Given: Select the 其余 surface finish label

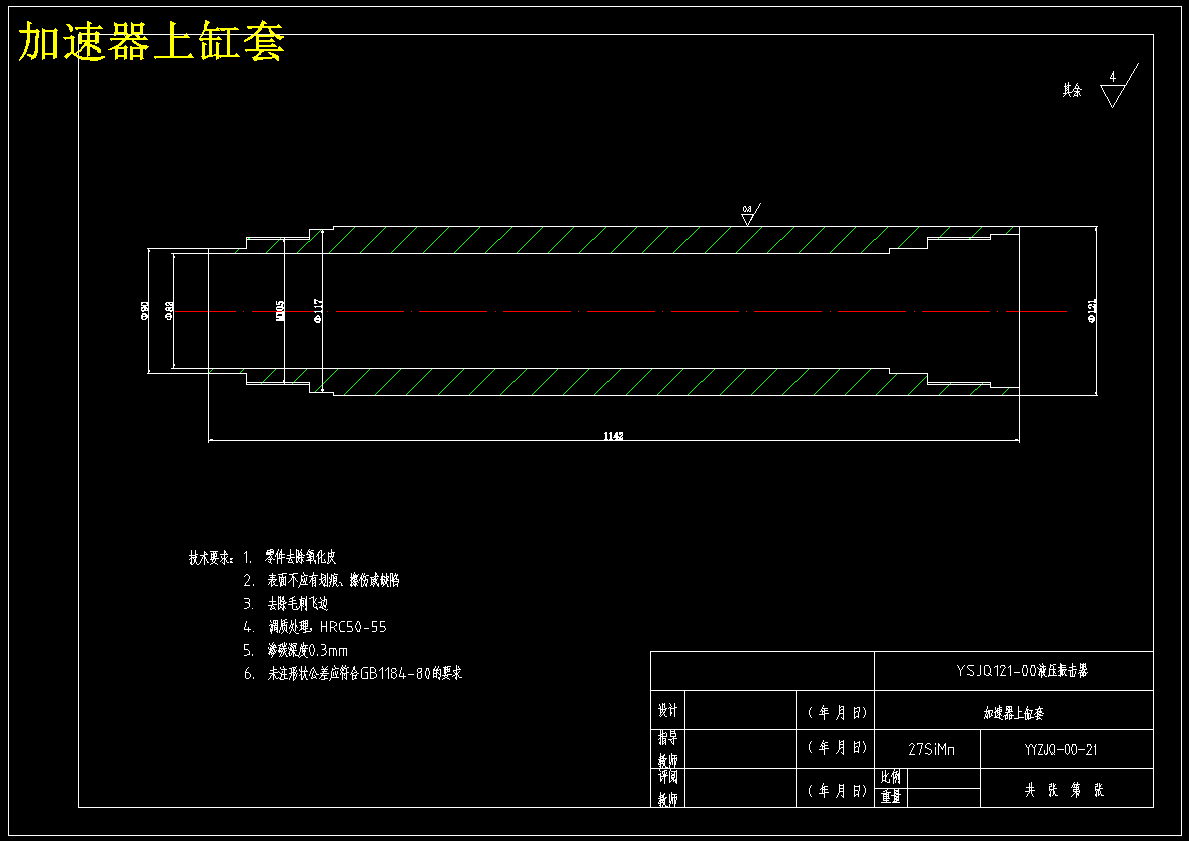Looking at the screenshot, I should coord(1071,90).
